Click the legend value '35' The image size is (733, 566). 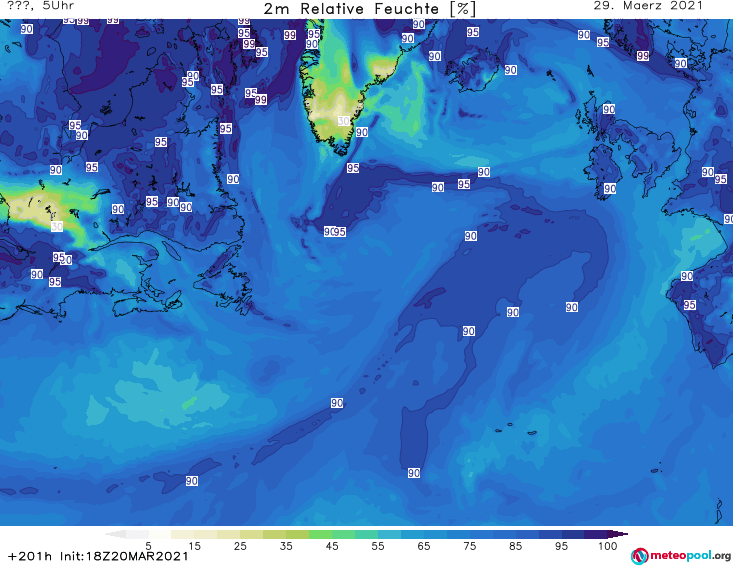point(286,546)
